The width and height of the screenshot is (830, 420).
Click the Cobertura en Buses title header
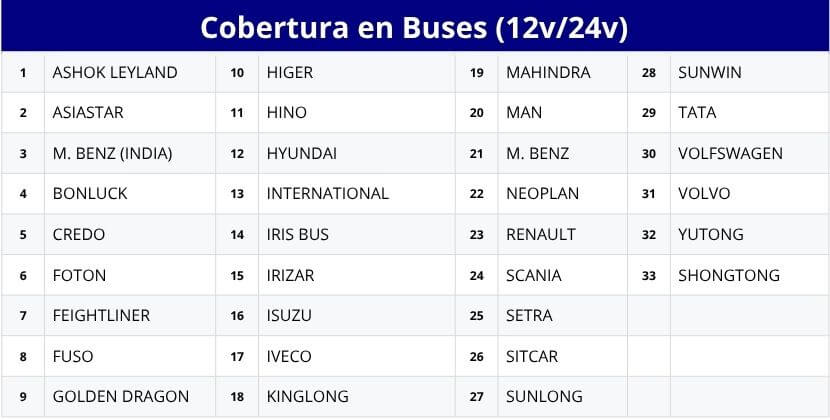pyautogui.click(x=414, y=26)
